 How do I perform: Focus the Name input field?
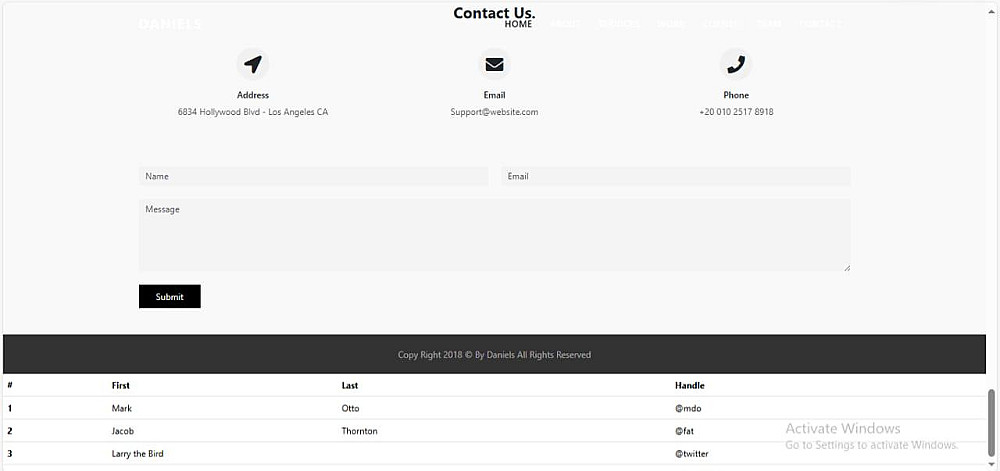[314, 177]
